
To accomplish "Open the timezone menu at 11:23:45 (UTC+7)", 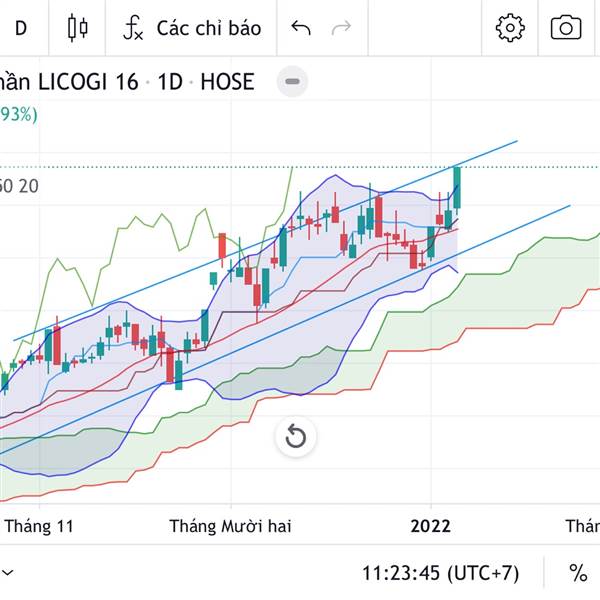I will (x=441, y=573).
